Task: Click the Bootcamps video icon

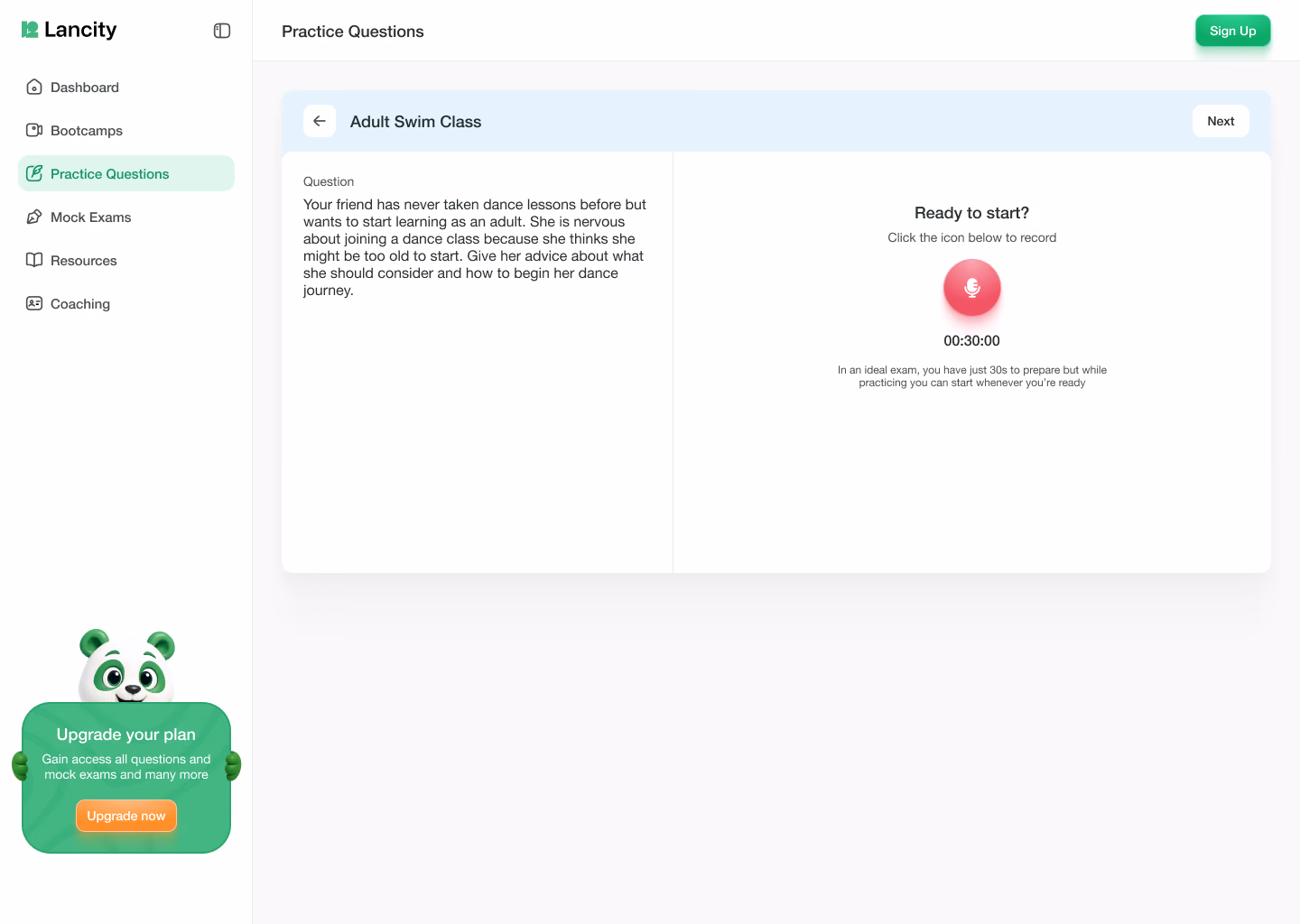Action: point(34,130)
